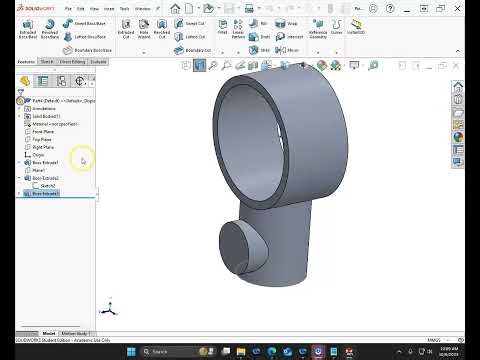
Task: Open Reference Geometry tools
Action: coord(318,29)
